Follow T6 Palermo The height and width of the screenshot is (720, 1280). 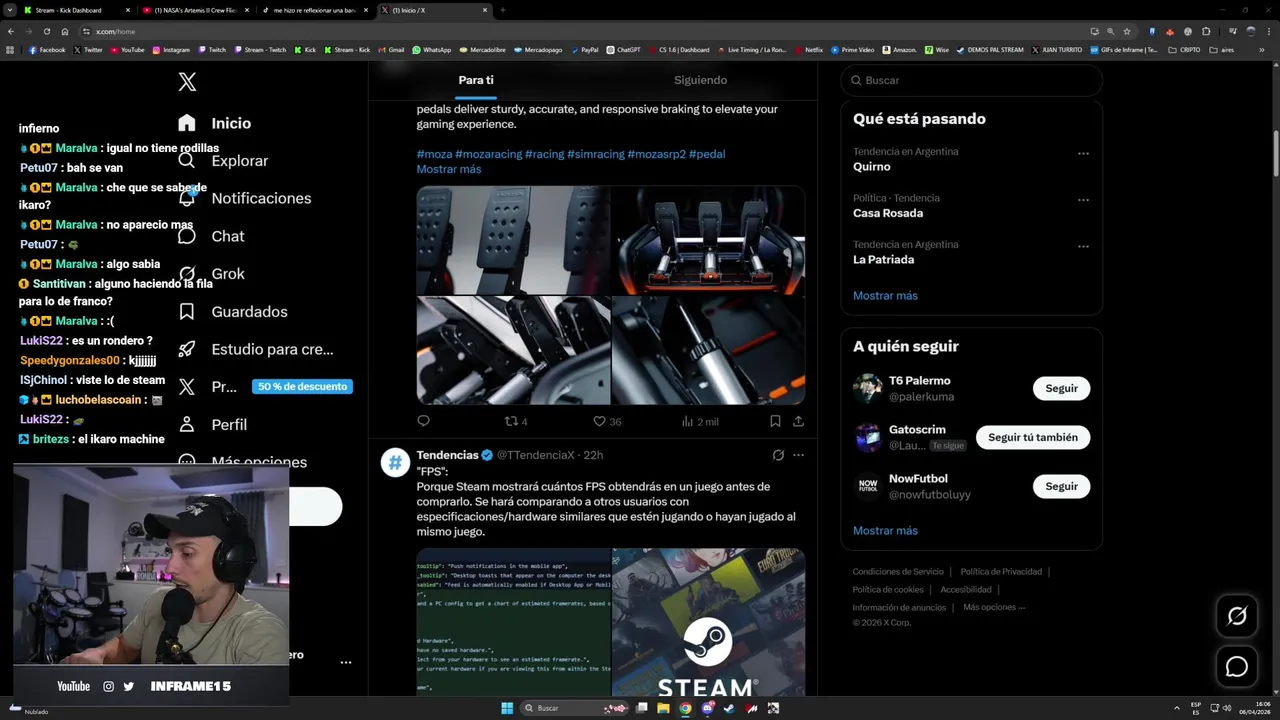coord(1061,388)
